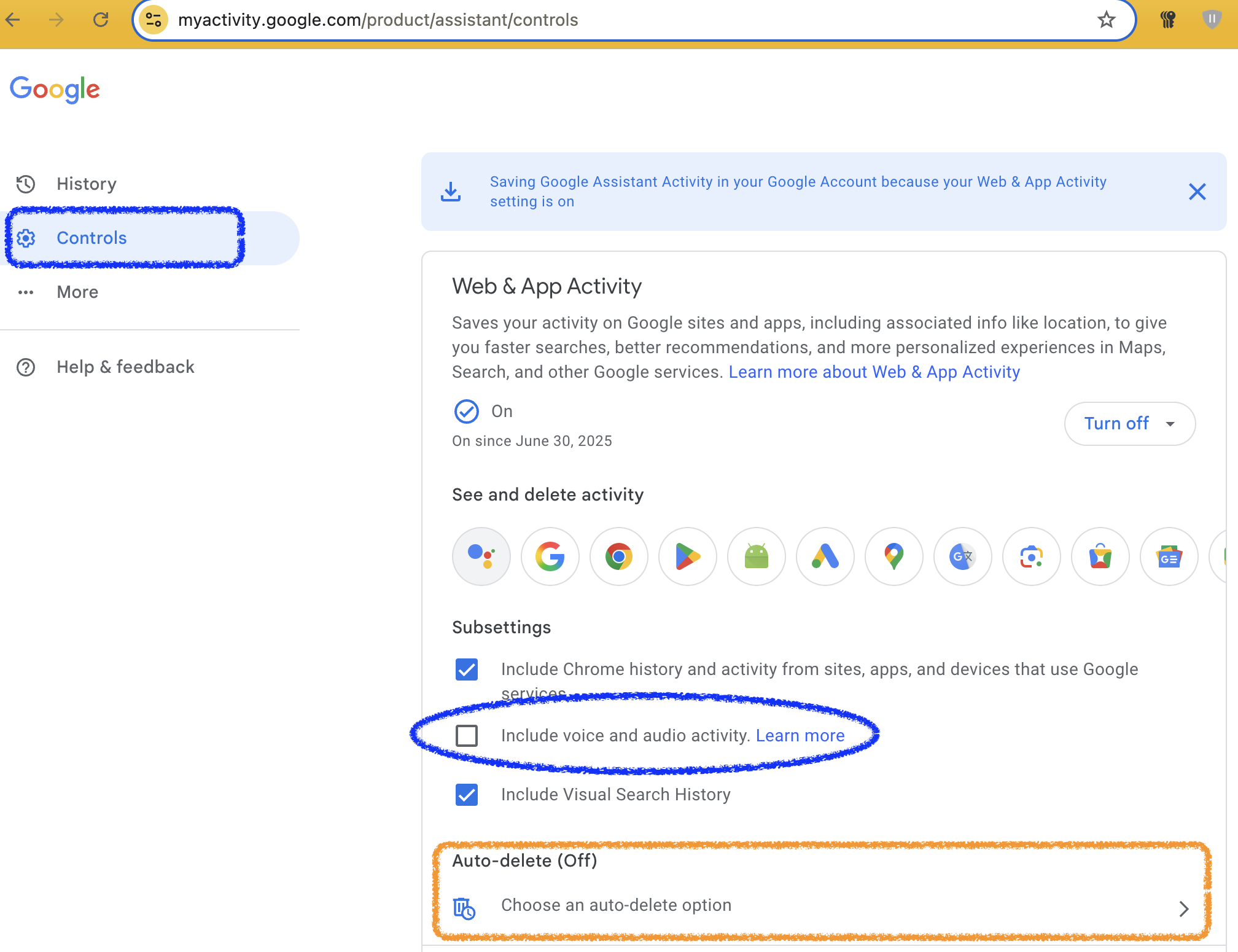The width and height of the screenshot is (1238, 952).
Task: Click the auto-delete trash clock icon
Action: (464, 908)
